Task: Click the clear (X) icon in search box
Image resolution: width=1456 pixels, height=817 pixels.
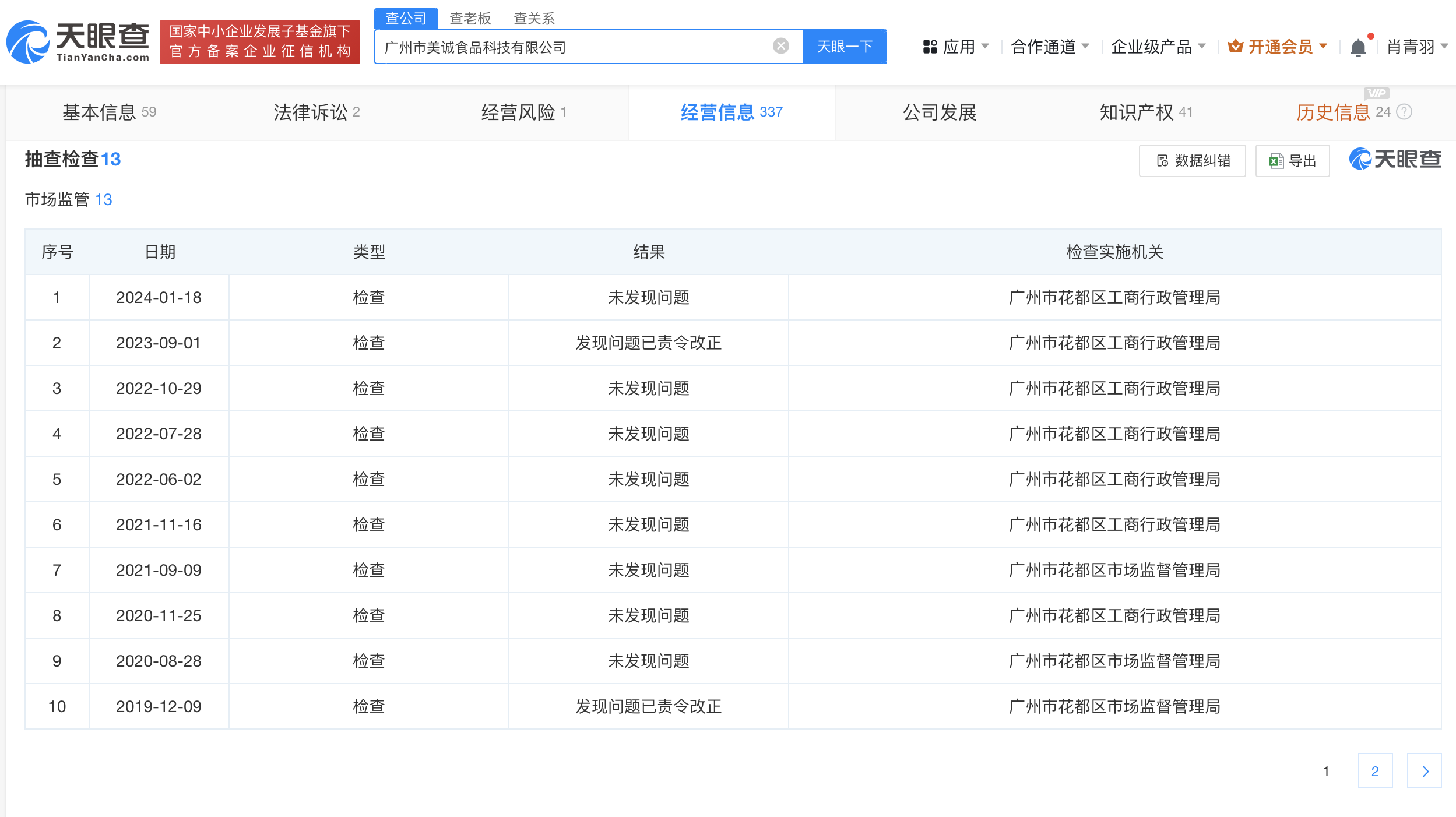Action: click(x=781, y=46)
